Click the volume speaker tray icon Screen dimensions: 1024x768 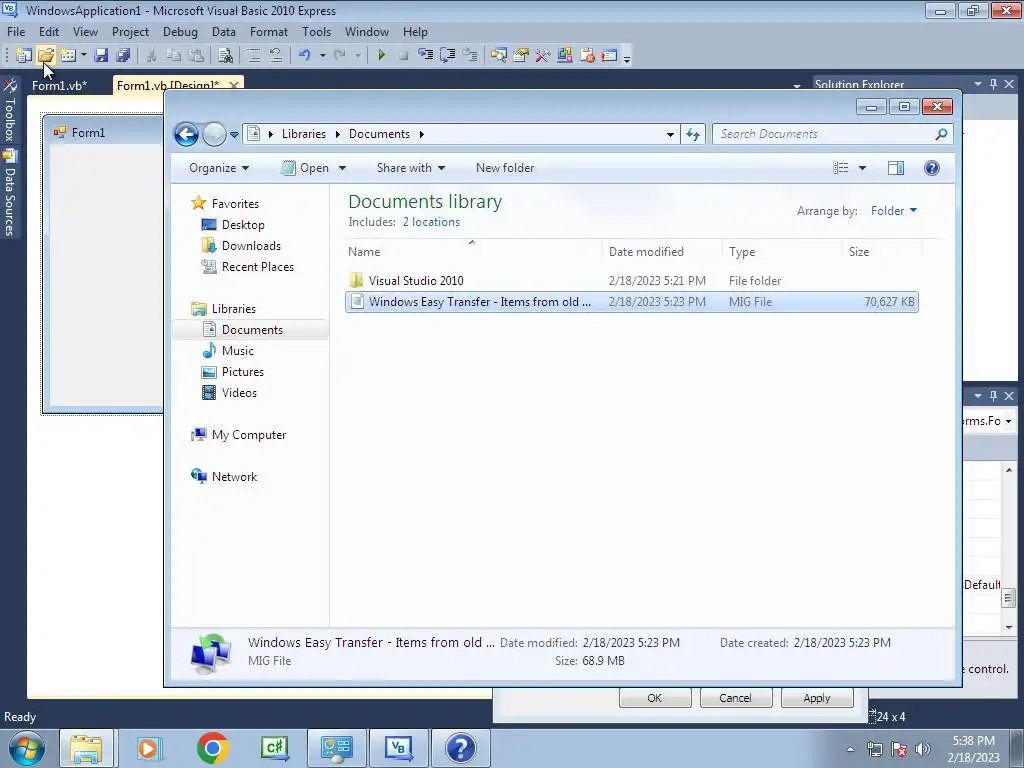923,748
